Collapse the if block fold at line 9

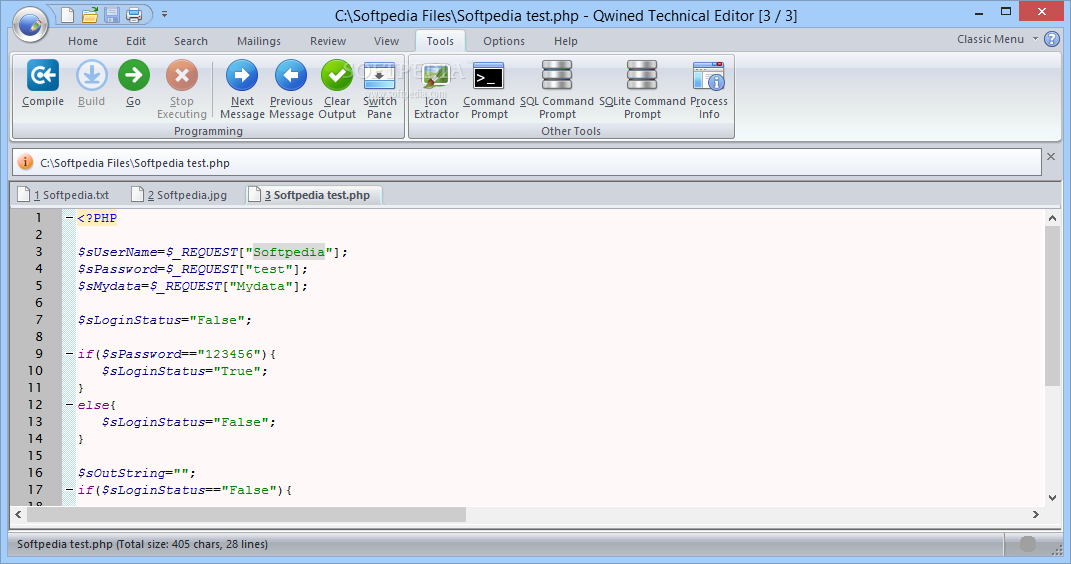point(69,354)
